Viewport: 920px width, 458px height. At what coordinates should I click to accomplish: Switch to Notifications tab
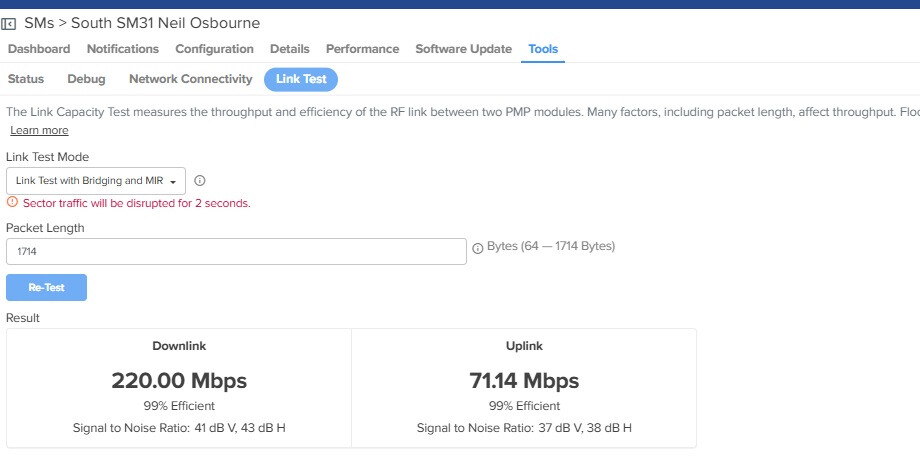point(122,49)
